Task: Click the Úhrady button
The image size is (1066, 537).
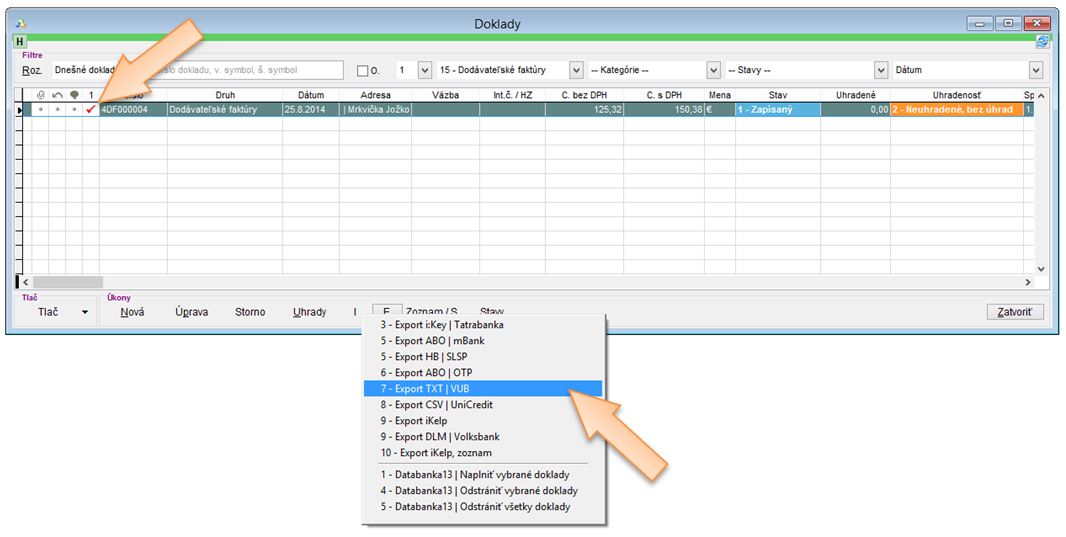Action: coord(309,312)
